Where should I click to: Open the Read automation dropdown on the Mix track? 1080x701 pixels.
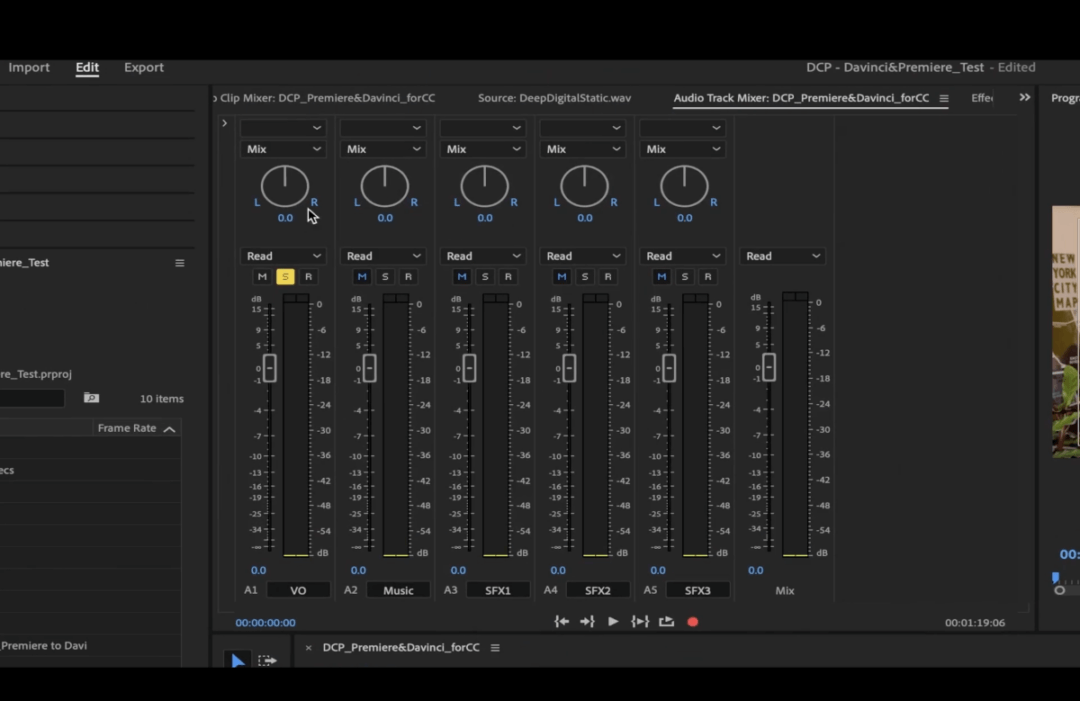pos(782,255)
